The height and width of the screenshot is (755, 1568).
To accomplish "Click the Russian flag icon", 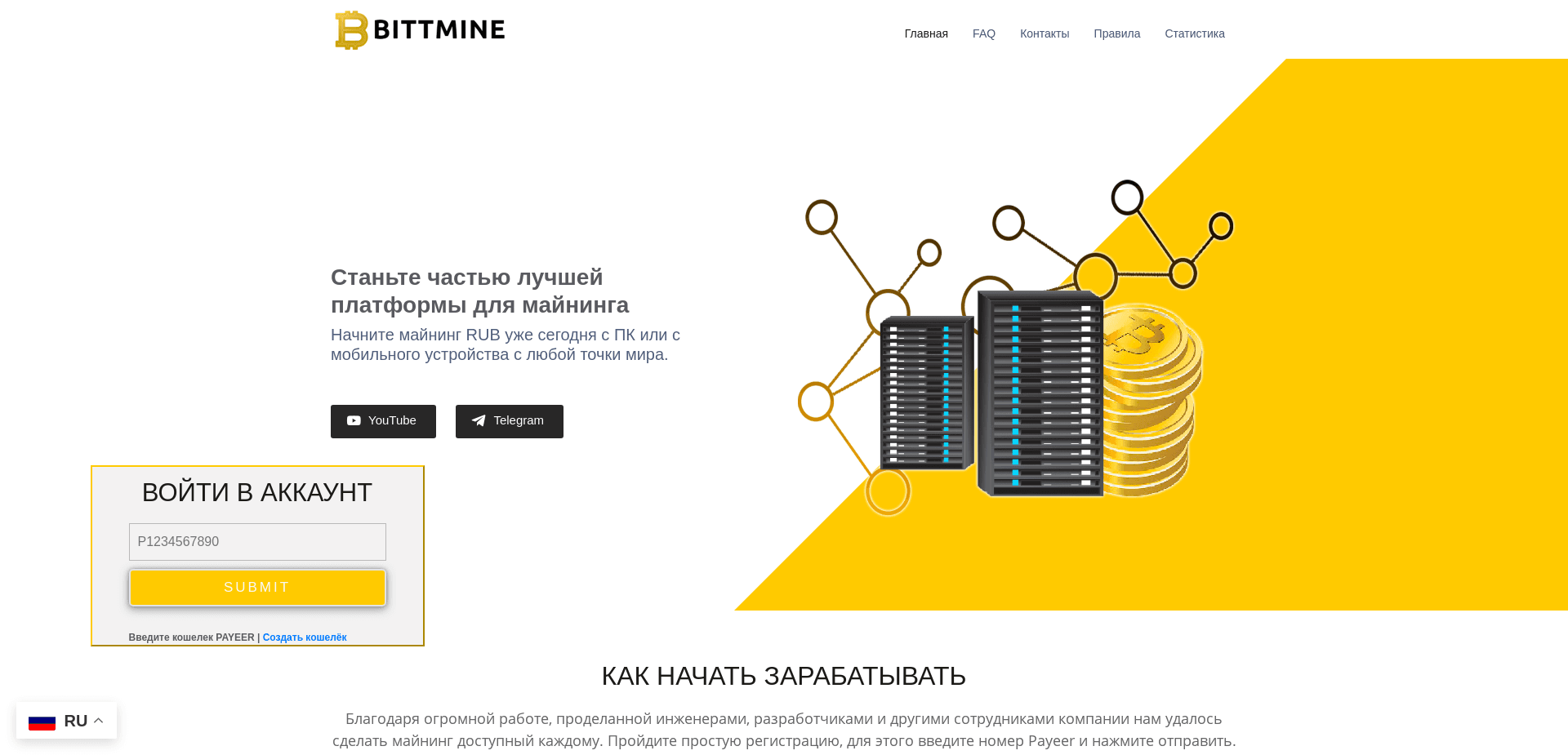I will pos(43,721).
